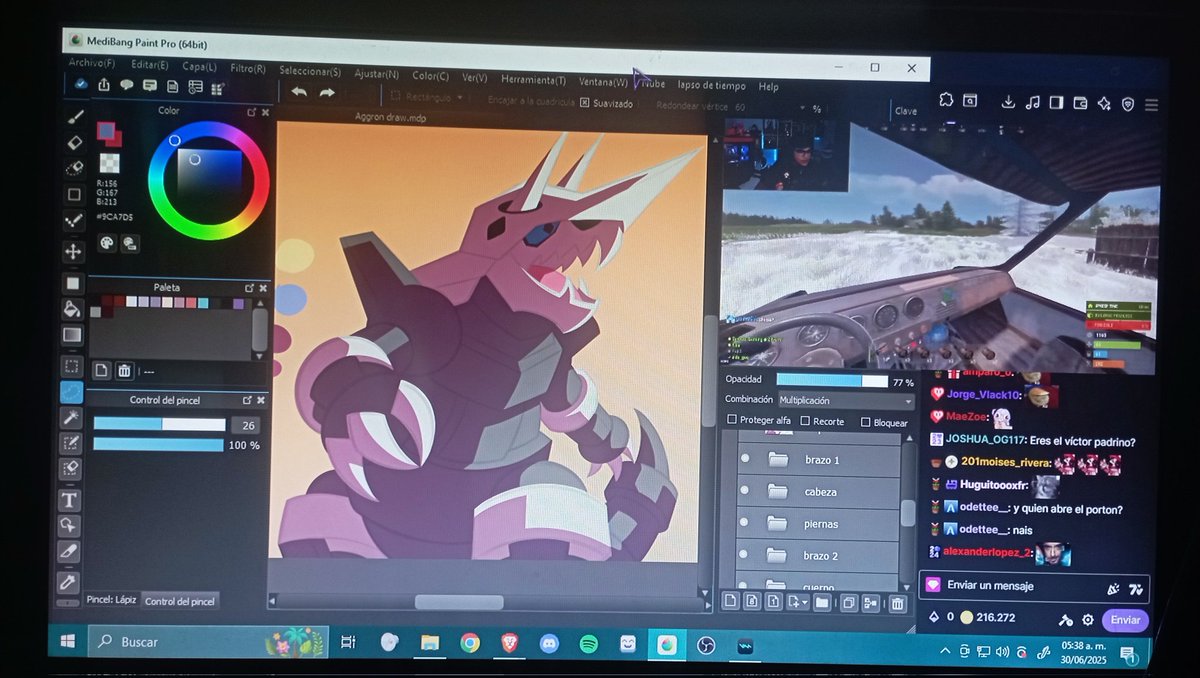Open JOSHUA_OG117 username in chat

986,441
